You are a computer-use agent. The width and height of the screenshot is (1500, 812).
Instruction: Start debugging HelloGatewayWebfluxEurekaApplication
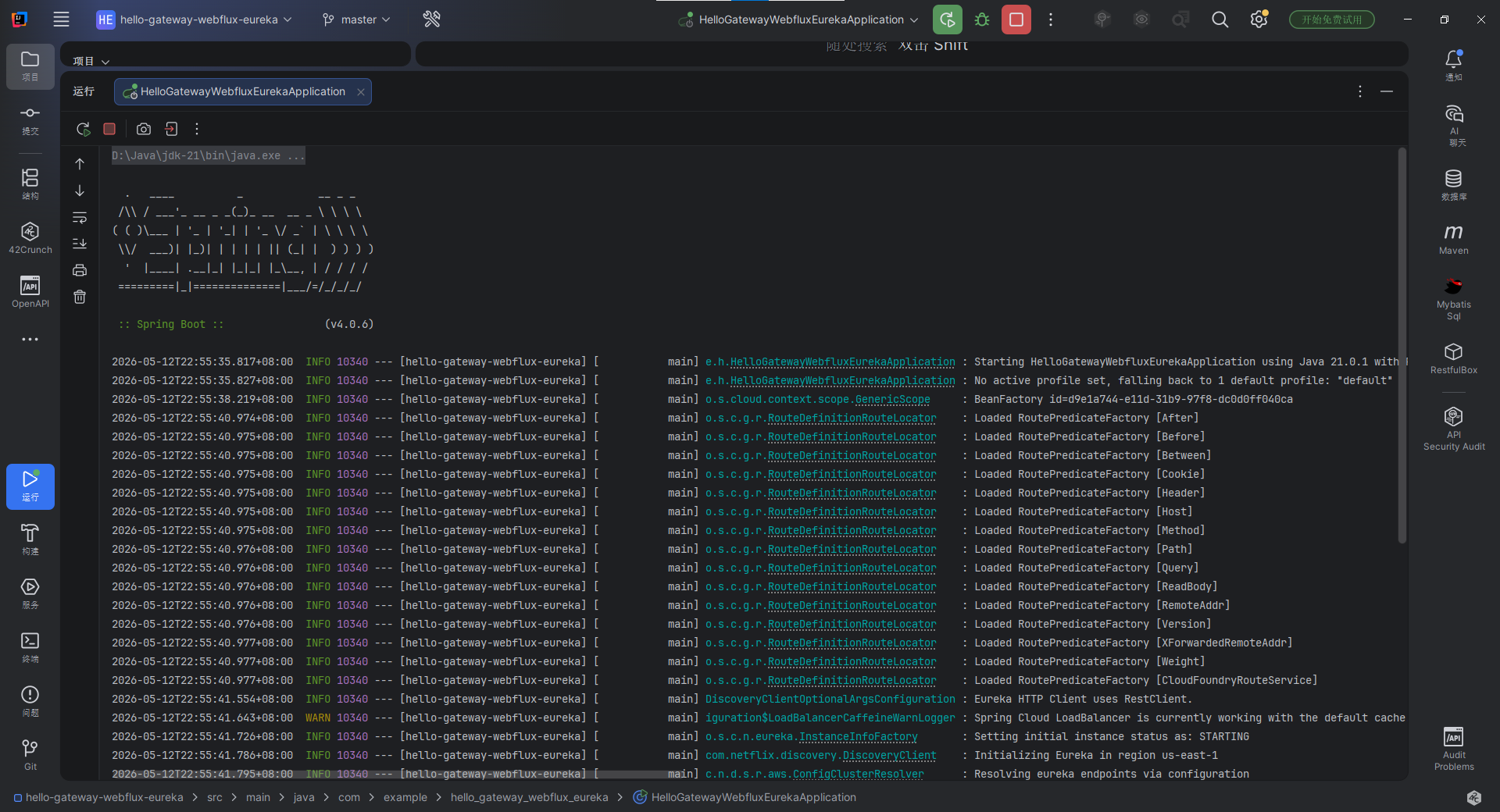click(x=982, y=20)
